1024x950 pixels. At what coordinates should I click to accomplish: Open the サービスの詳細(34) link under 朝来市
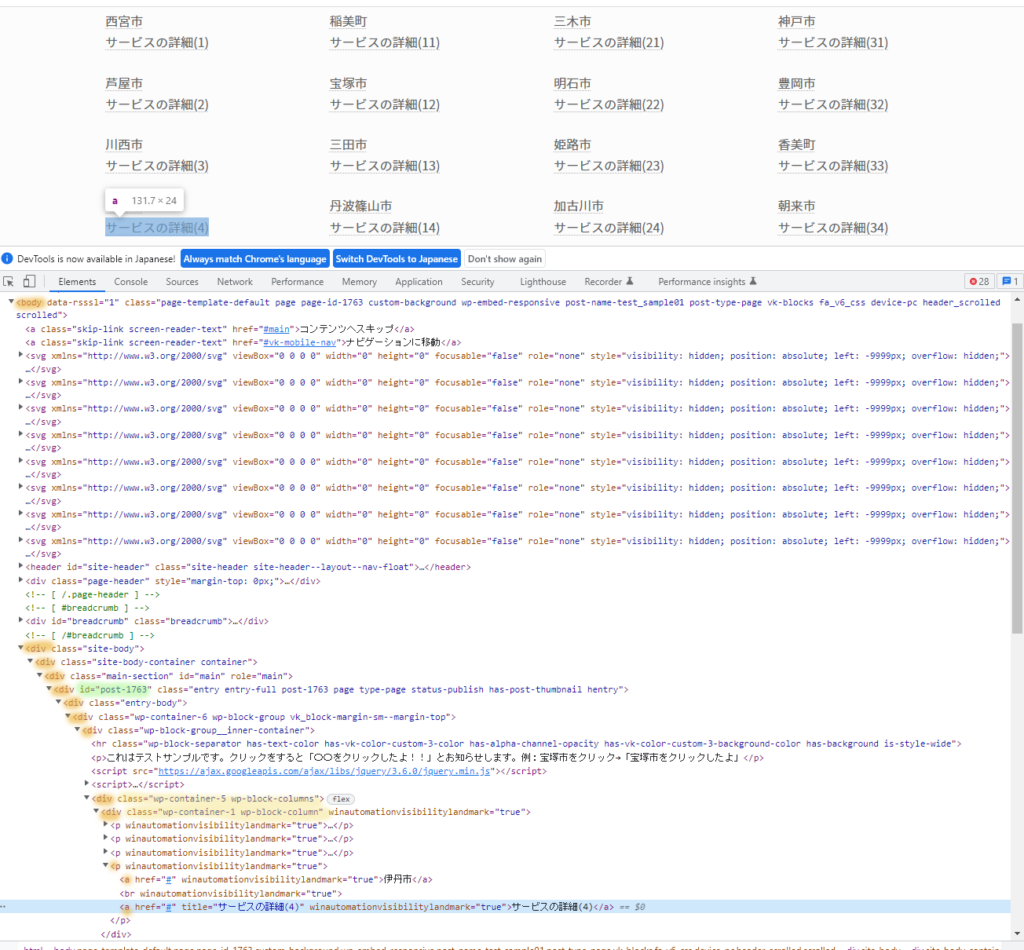tap(833, 228)
